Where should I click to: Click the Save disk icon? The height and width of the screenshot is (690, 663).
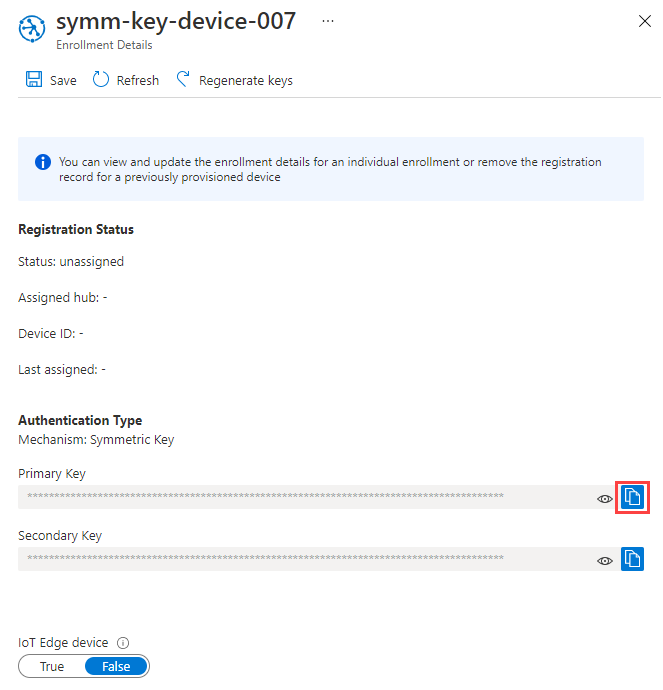33,80
